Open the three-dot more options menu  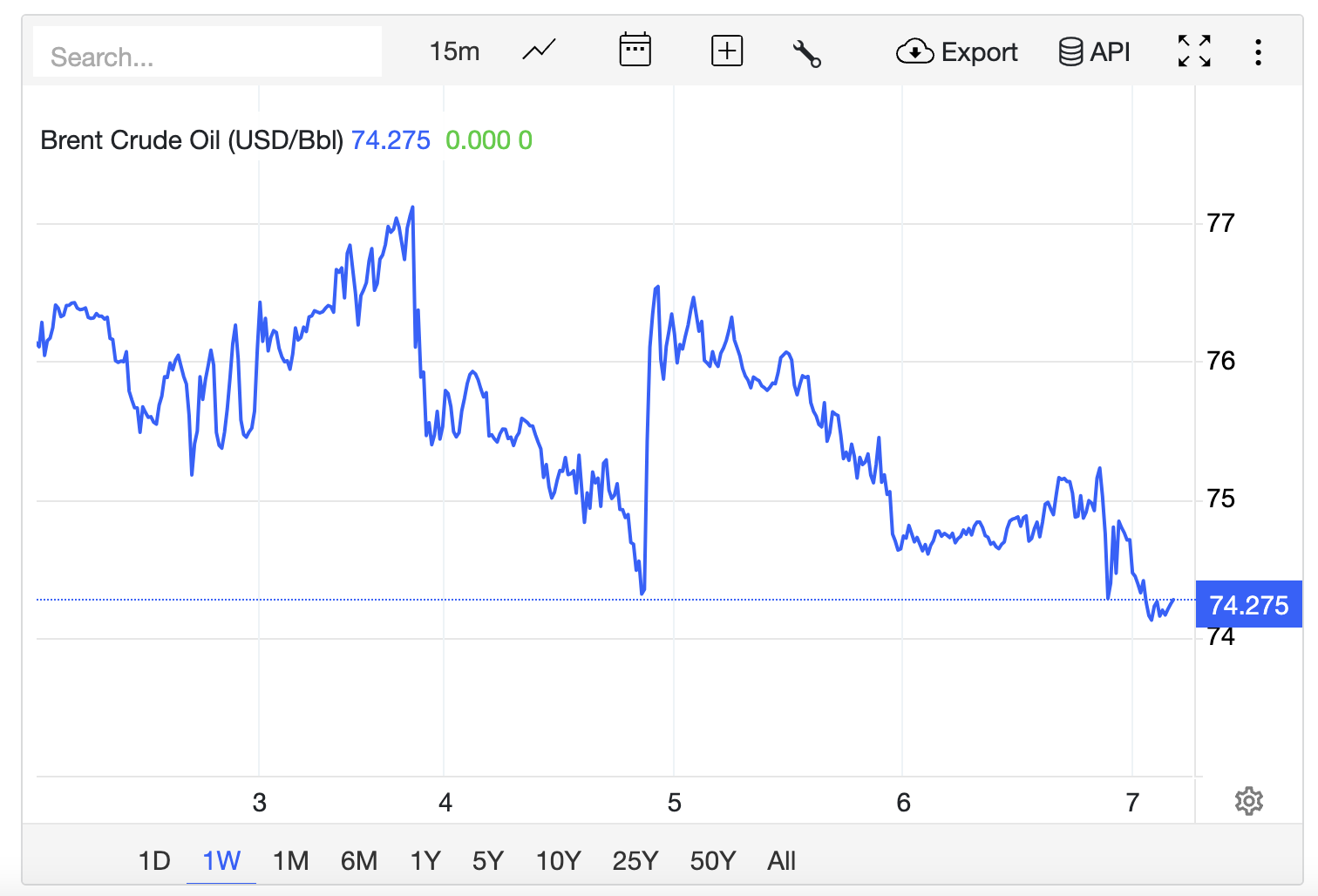point(1258,52)
